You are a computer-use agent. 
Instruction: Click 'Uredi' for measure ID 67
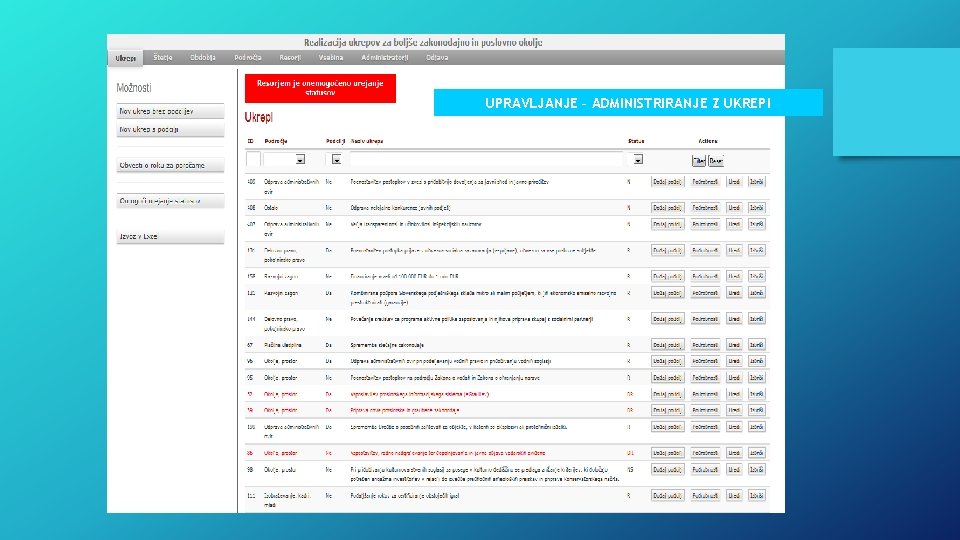click(x=734, y=345)
